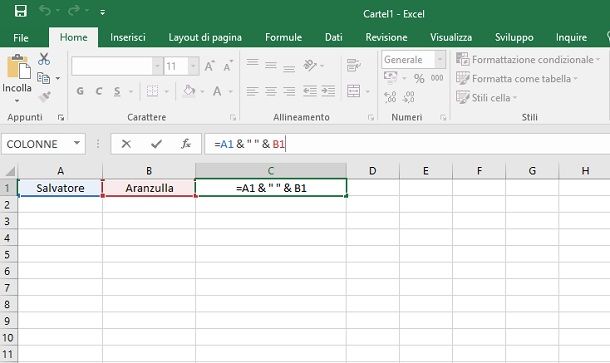This screenshot has width=610, height=363.
Task: Open the Numeri dialog launcher
Action: tap(443, 117)
